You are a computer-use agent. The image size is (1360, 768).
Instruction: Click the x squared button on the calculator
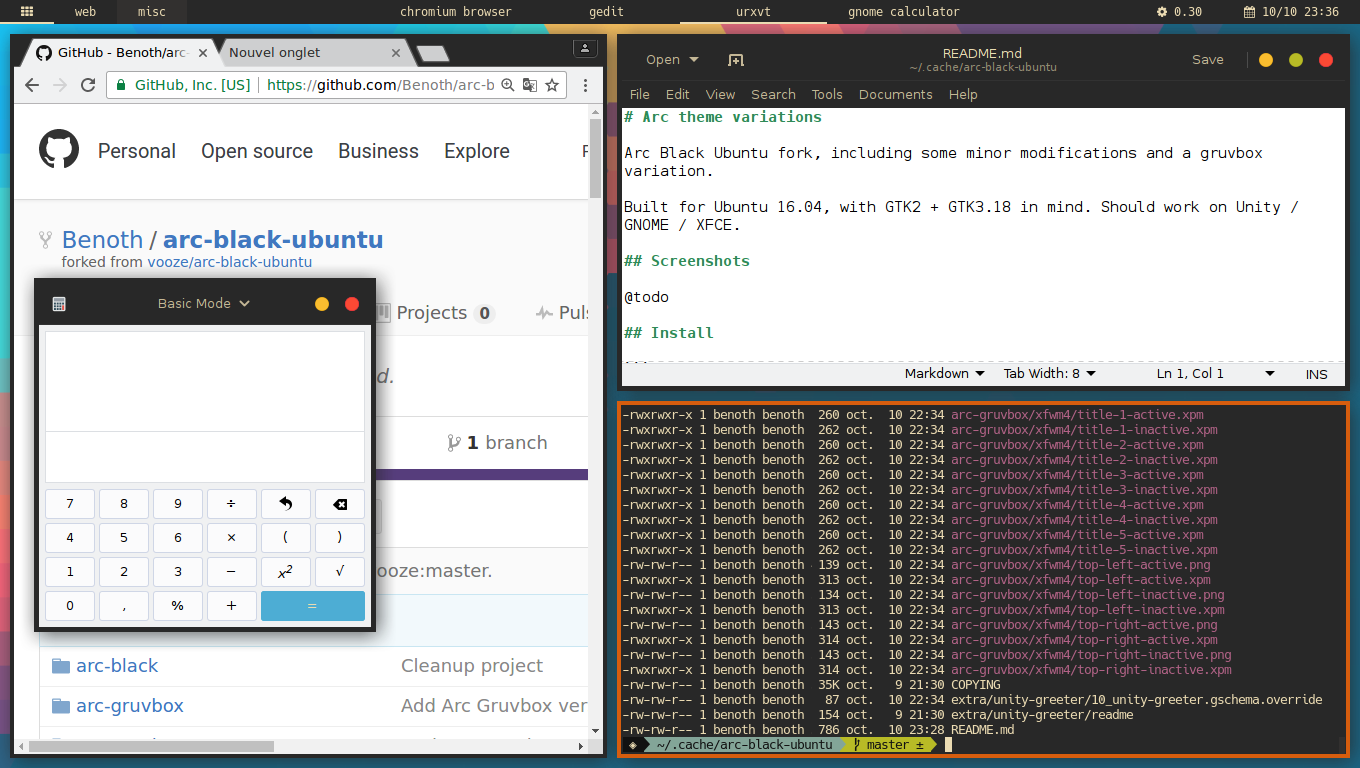[286, 572]
